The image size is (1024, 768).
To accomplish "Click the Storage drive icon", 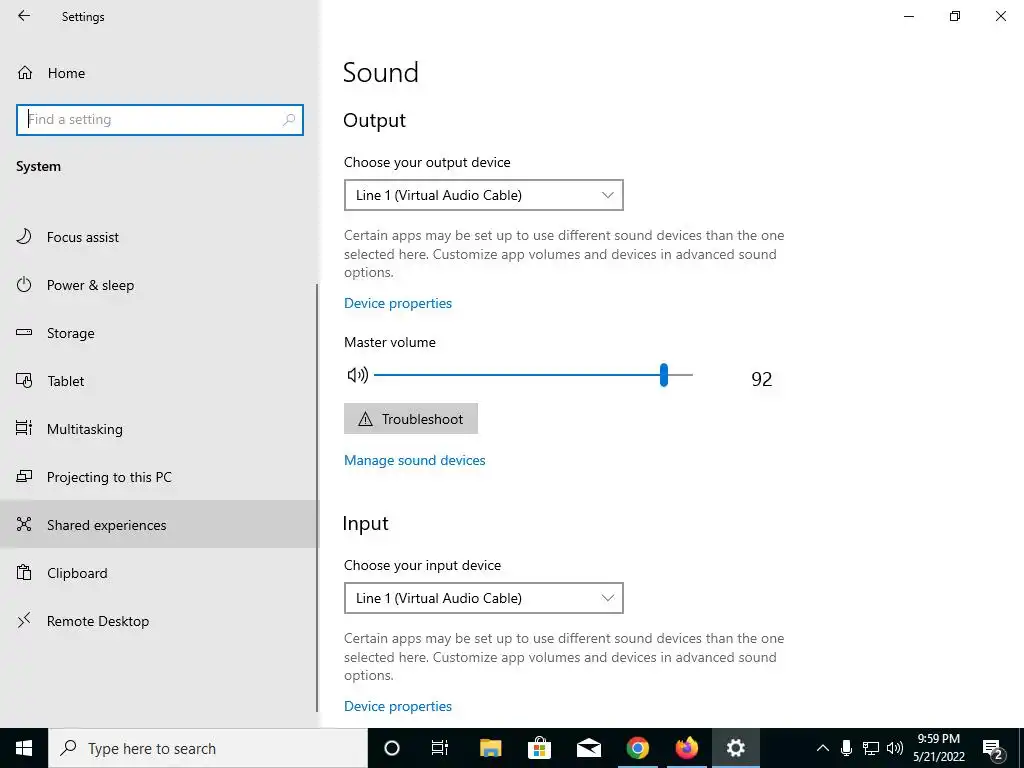I will tap(24, 332).
